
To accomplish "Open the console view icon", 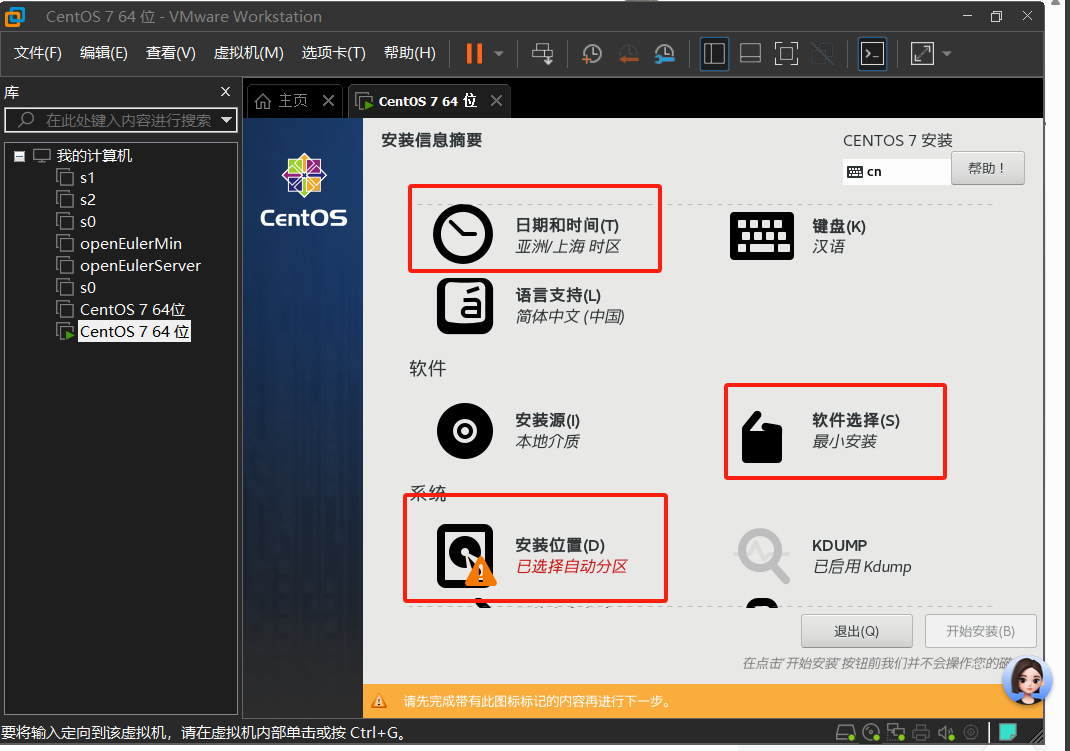I will point(872,54).
